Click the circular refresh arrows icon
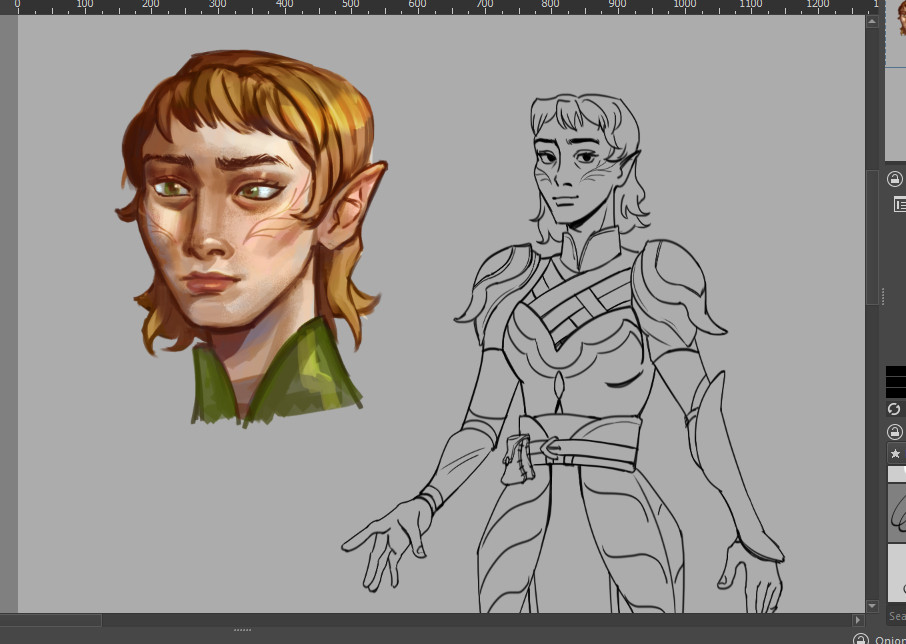Image resolution: width=906 pixels, height=644 pixels. (894, 409)
